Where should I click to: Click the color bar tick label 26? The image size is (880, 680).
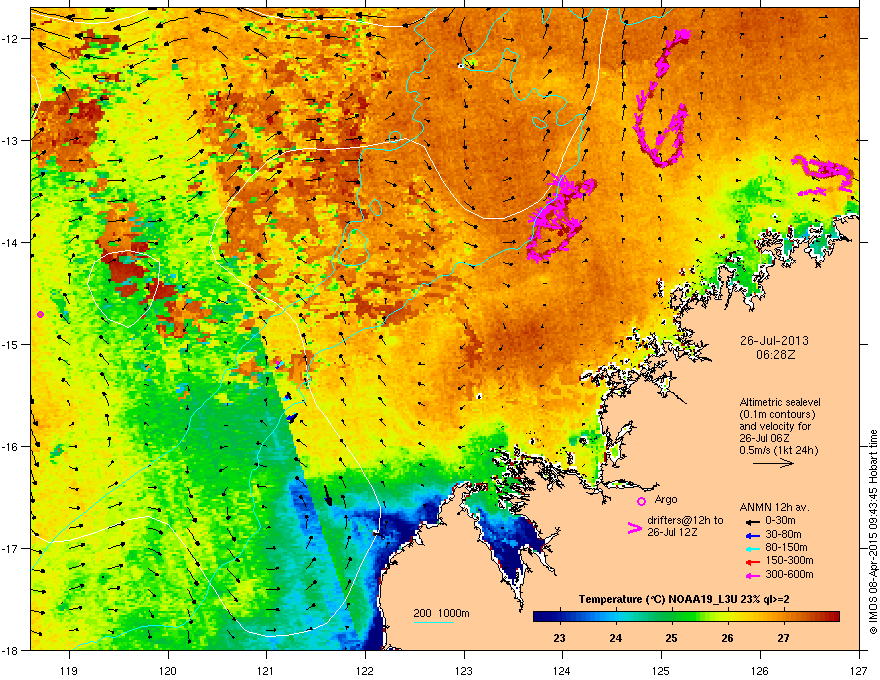click(727, 638)
